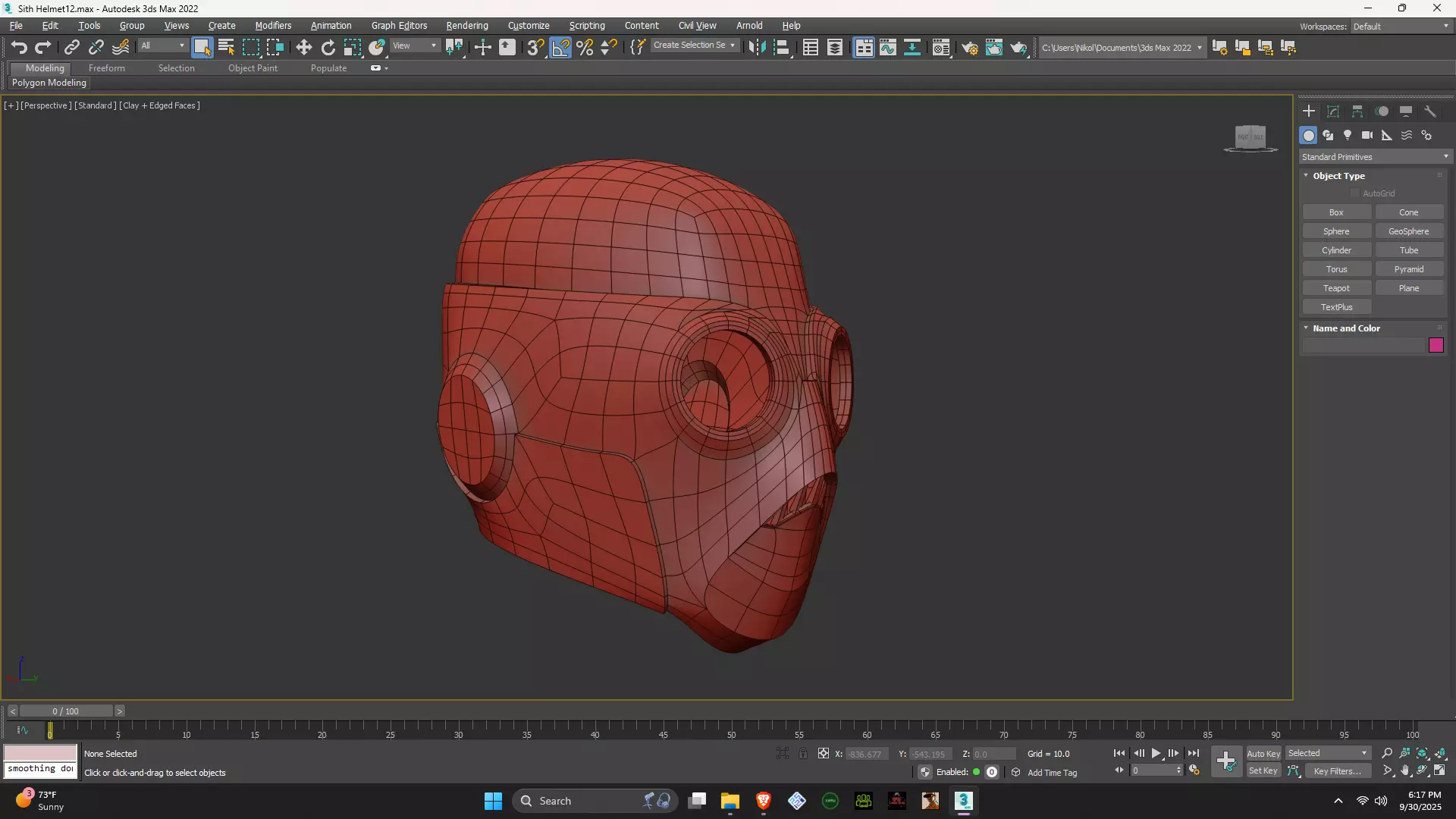1456x819 pixels.
Task: Click the Undo arrow icon
Action: [x=19, y=47]
